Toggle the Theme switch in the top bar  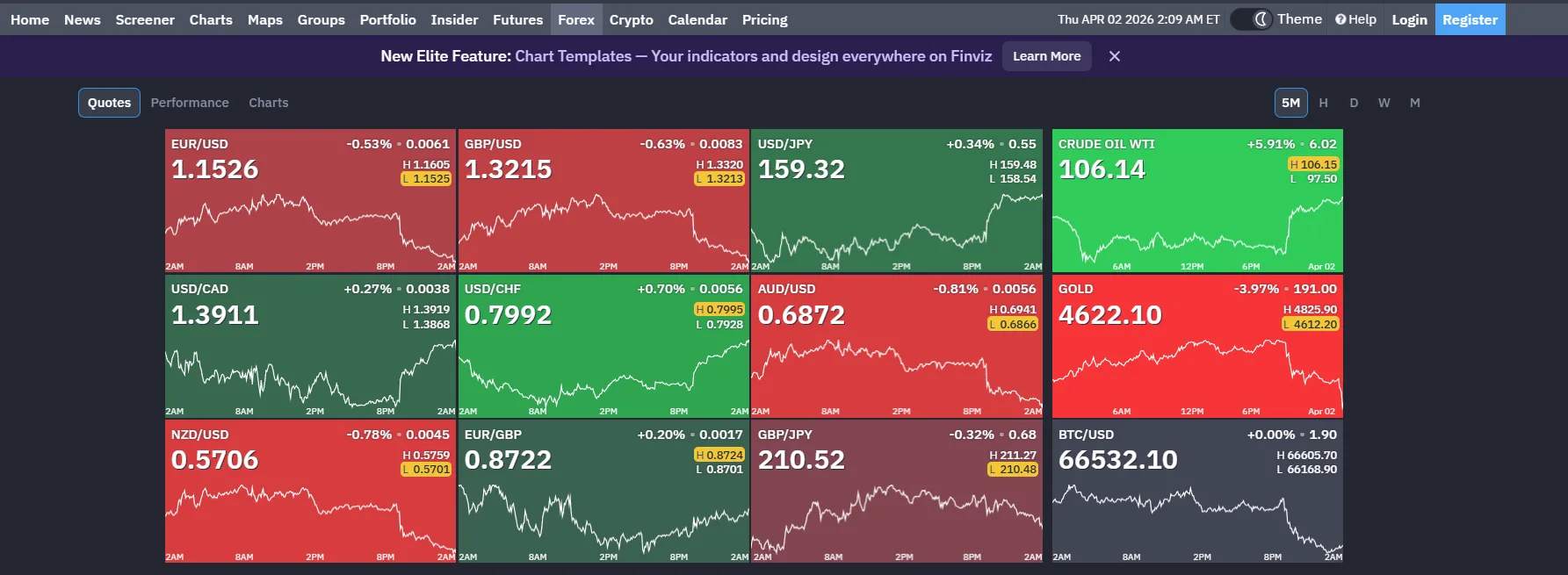[1251, 18]
